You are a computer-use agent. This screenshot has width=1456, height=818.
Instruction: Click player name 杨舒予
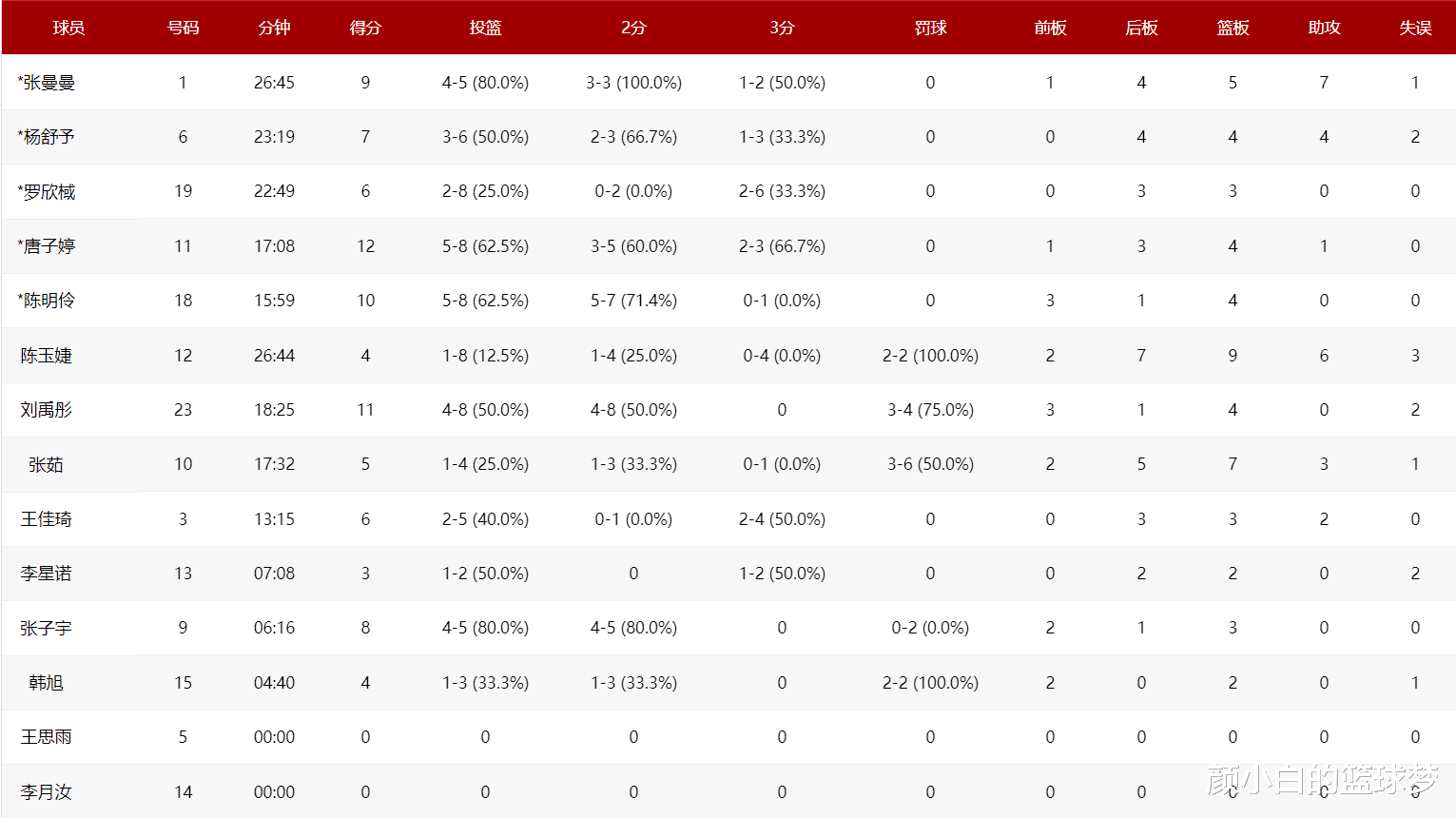click(48, 137)
